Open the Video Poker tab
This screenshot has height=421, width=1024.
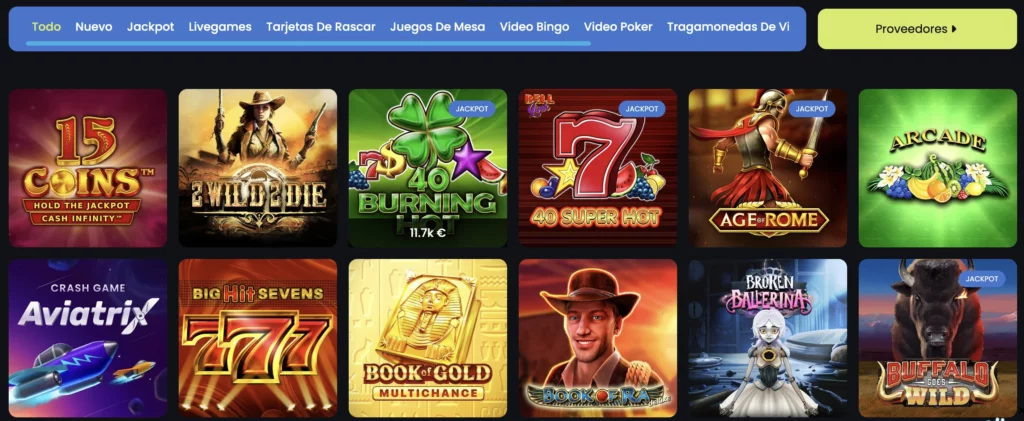pyautogui.click(x=618, y=27)
